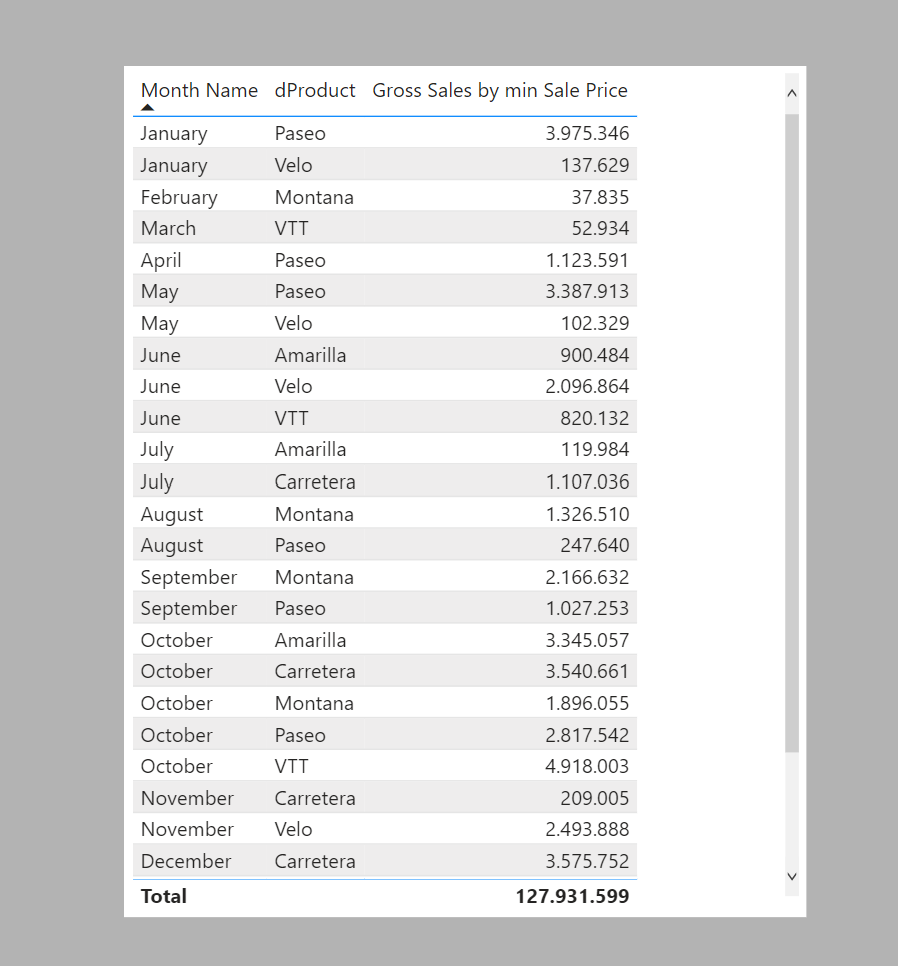Select the value 3.575.752
Viewport: 898px width, 966px height.
point(587,861)
